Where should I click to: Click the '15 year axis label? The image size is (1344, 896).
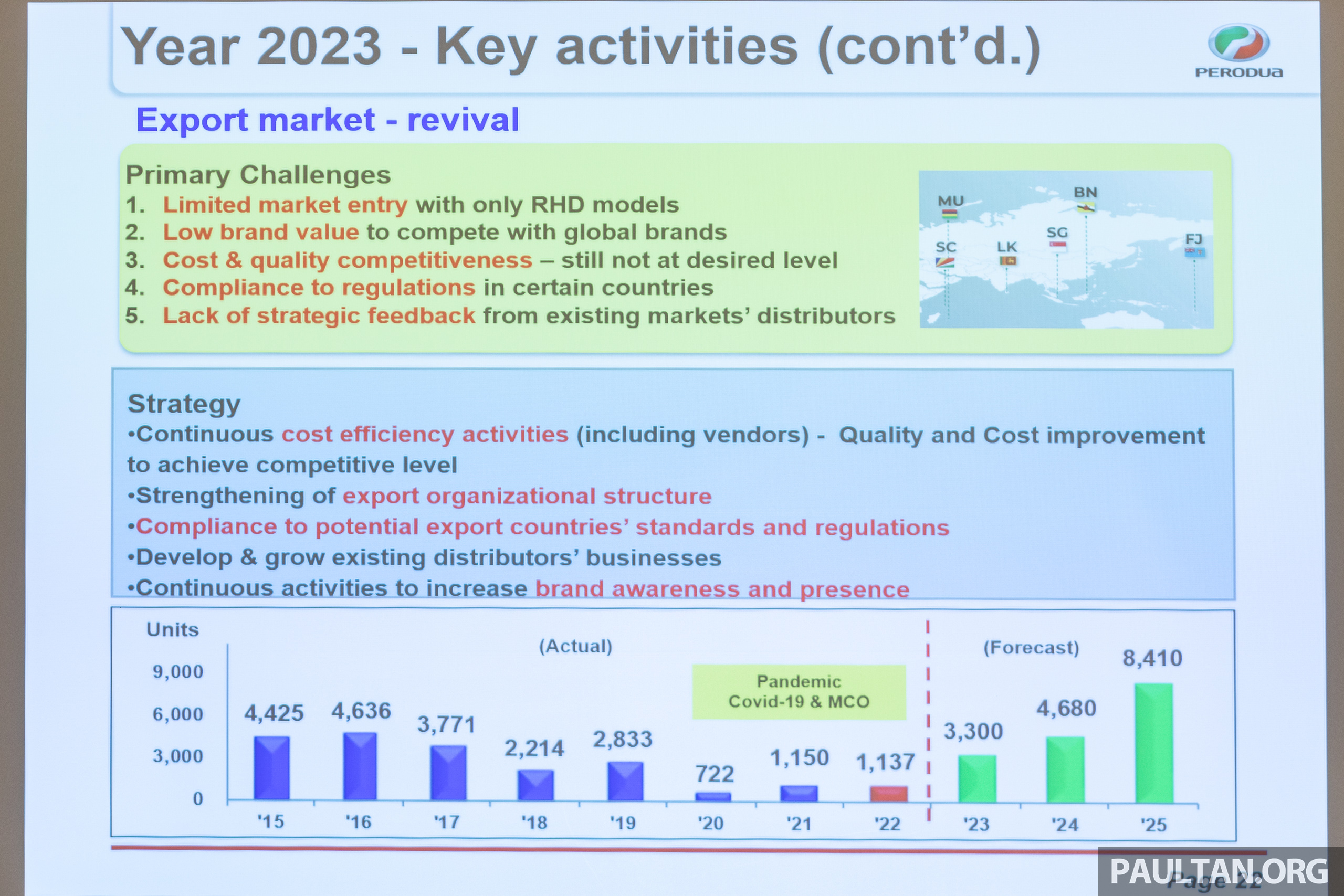pos(270,821)
